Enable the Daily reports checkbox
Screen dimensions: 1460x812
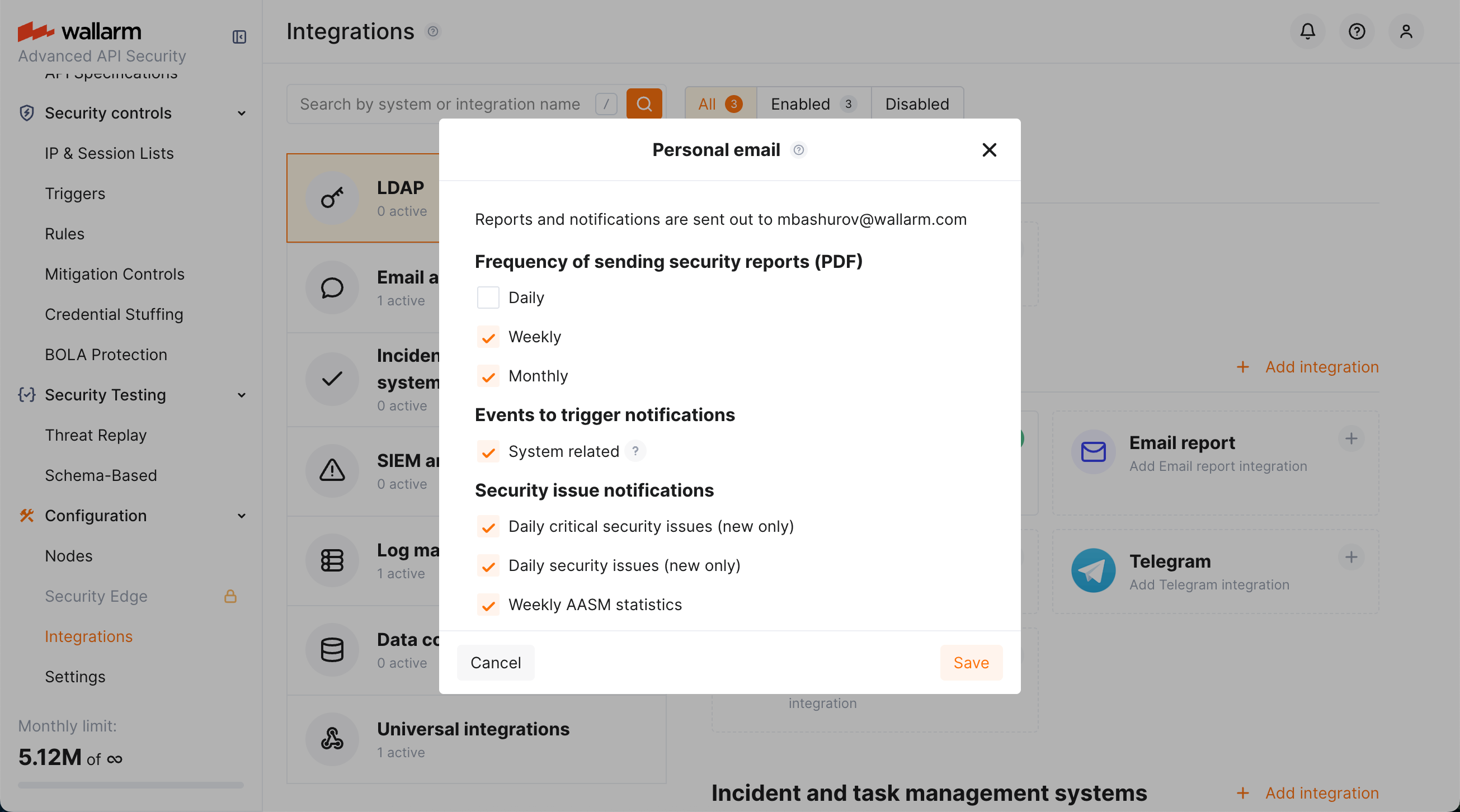[x=487, y=297]
